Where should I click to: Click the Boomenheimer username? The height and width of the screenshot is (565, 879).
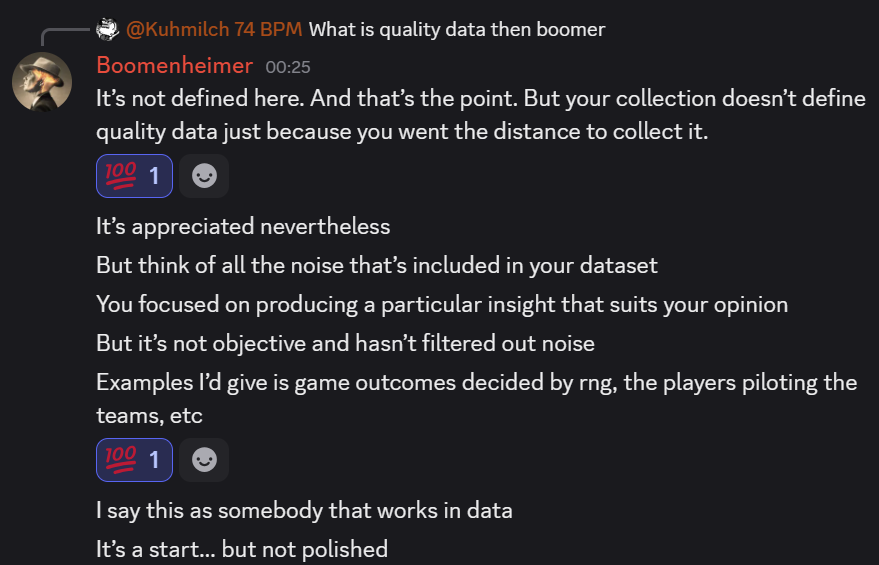[x=173, y=66]
